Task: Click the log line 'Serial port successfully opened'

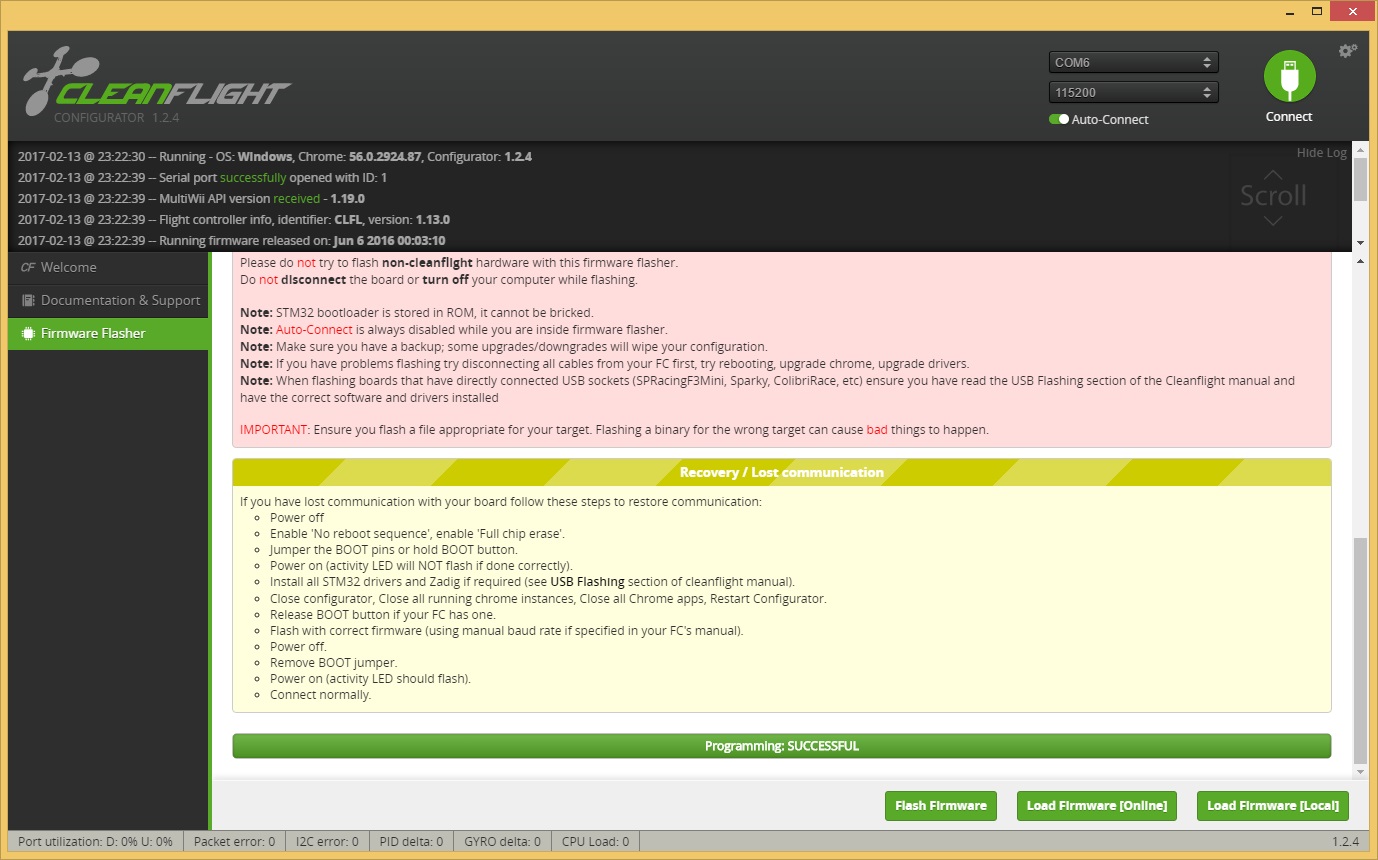Action: pos(202,177)
